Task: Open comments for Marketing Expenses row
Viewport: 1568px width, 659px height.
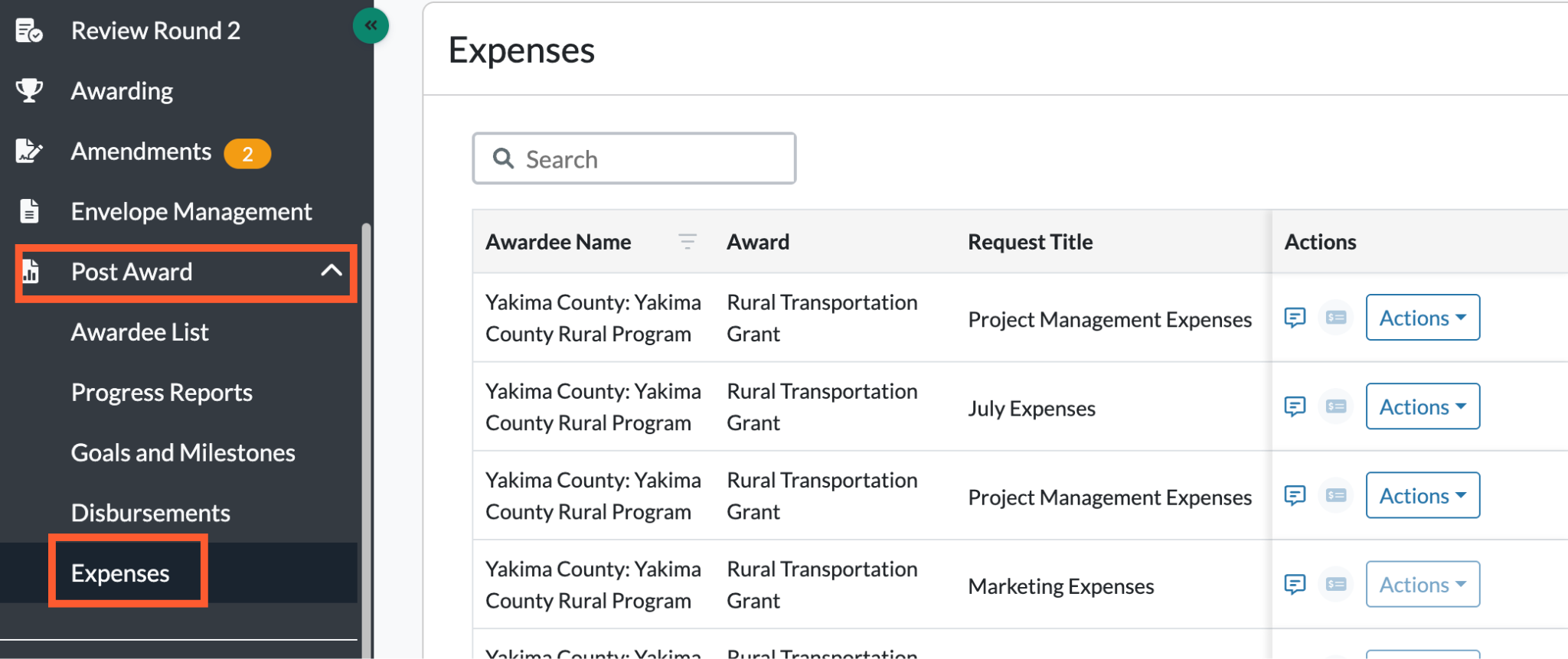Action: click(x=1295, y=584)
